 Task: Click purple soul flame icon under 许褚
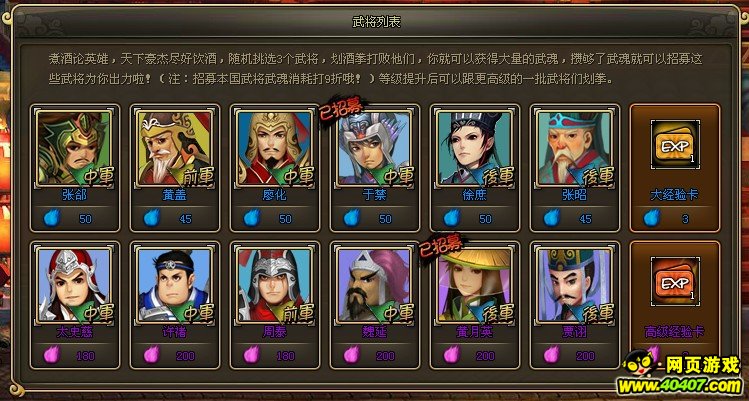click(x=151, y=355)
